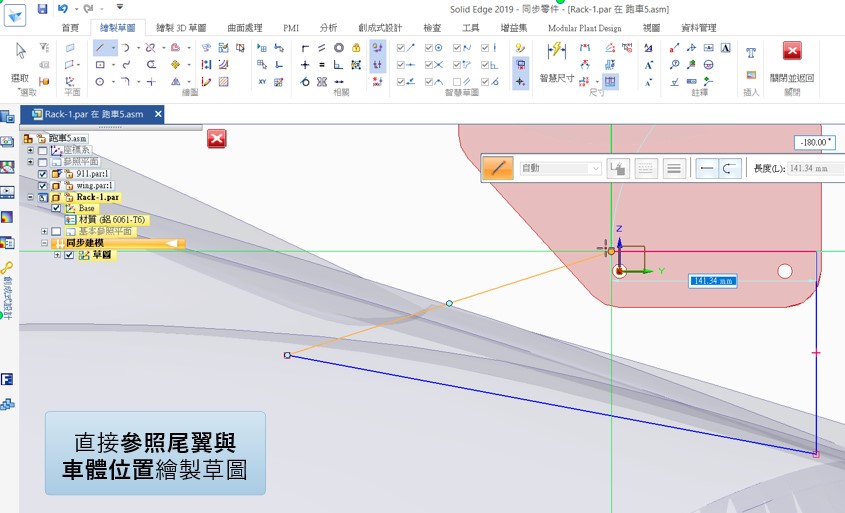This screenshot has width=845, height=513.
Task: Click the hatch Fill tool icon
Action: (224, 82)
